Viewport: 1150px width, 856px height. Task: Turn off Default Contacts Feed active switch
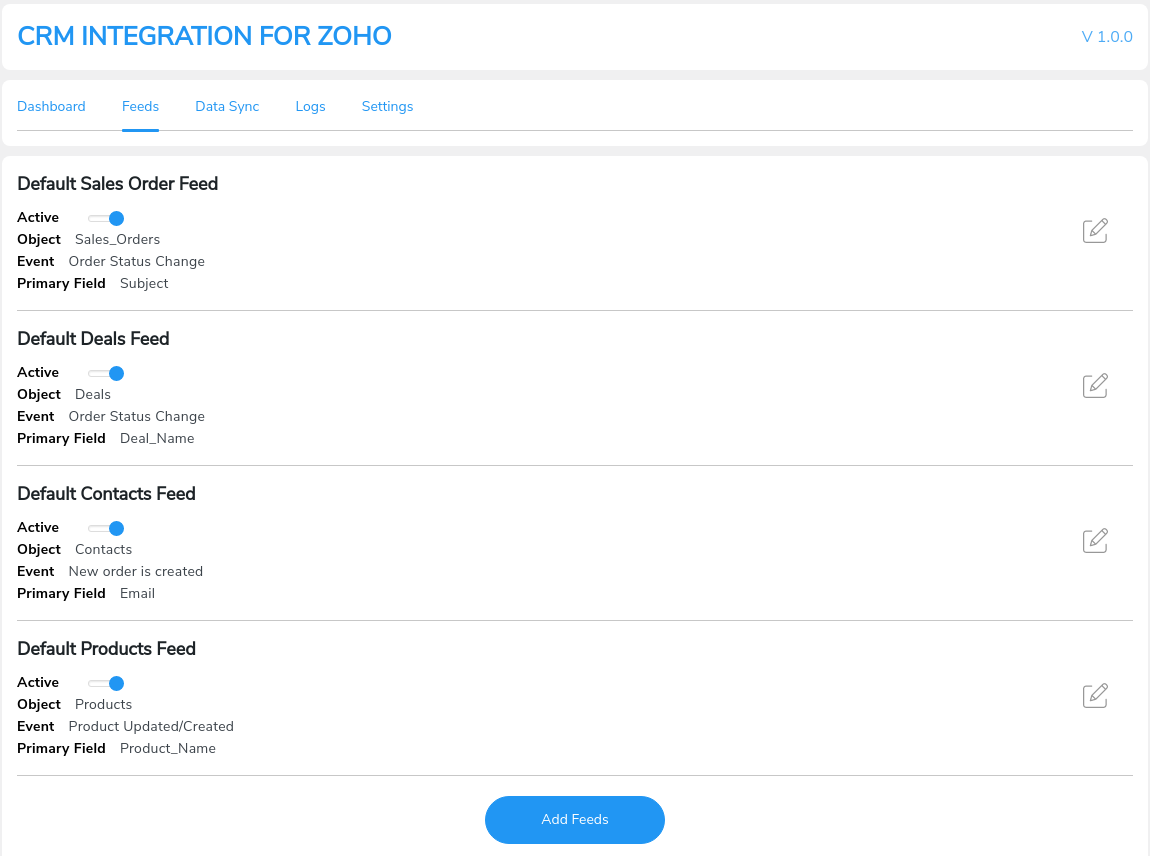(x=106, y=528)
